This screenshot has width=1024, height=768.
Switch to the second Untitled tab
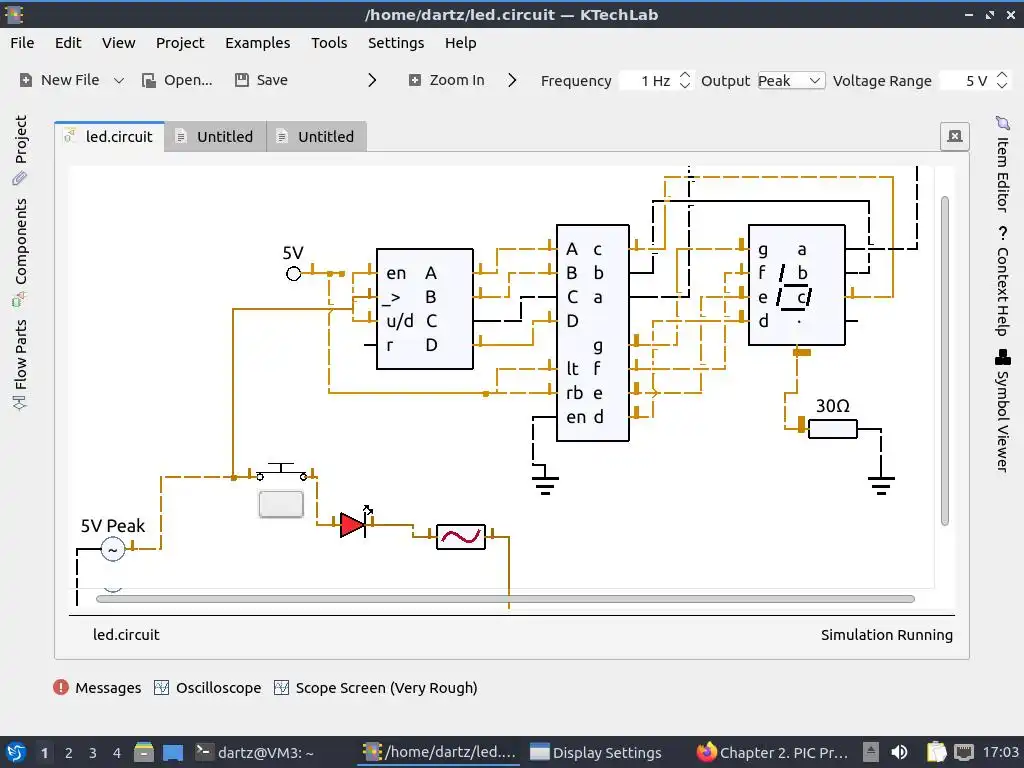(x=317, y=136)
